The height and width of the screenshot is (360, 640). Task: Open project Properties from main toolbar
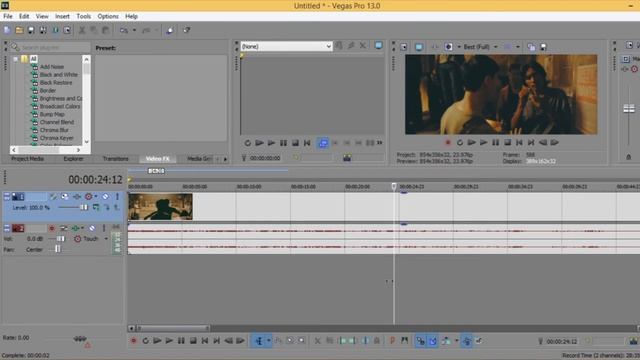coord(67,30)
